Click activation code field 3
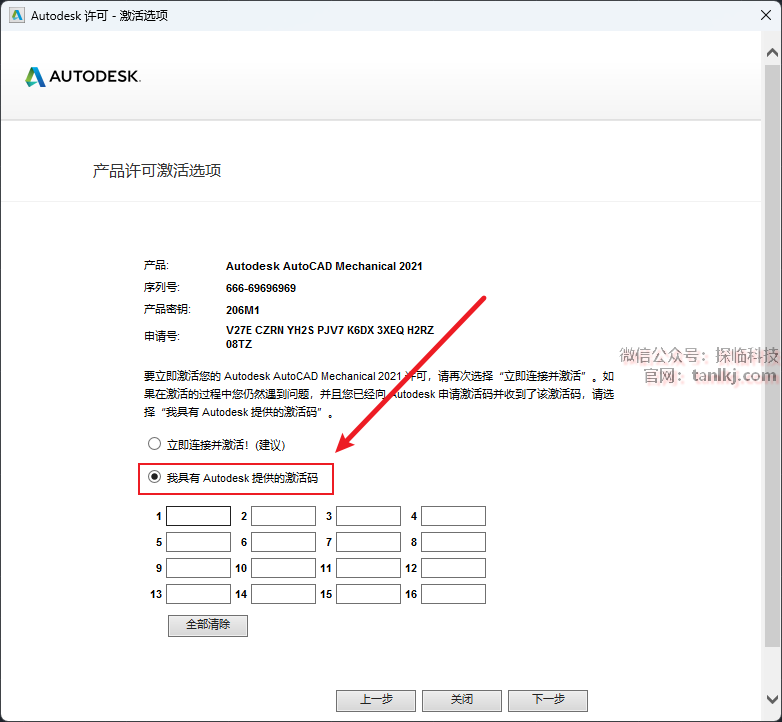 pos(369,516)
